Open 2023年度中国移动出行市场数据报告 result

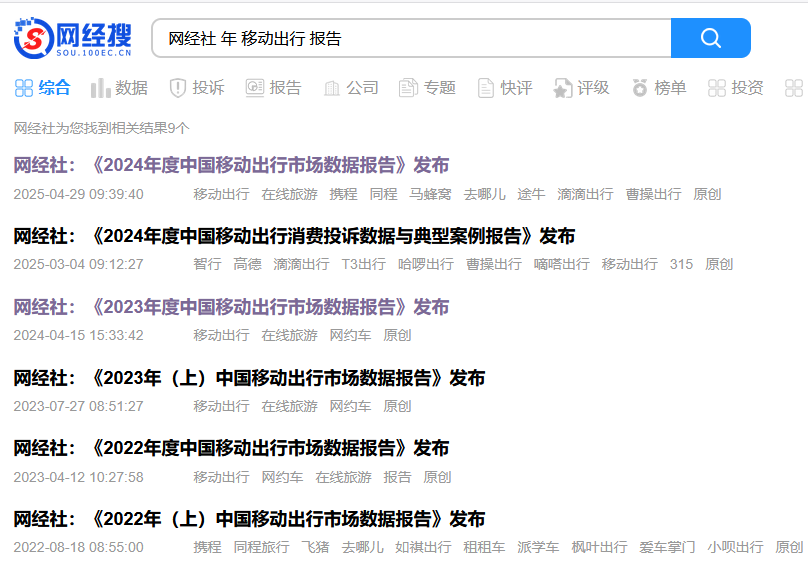[x=231, y=307]
